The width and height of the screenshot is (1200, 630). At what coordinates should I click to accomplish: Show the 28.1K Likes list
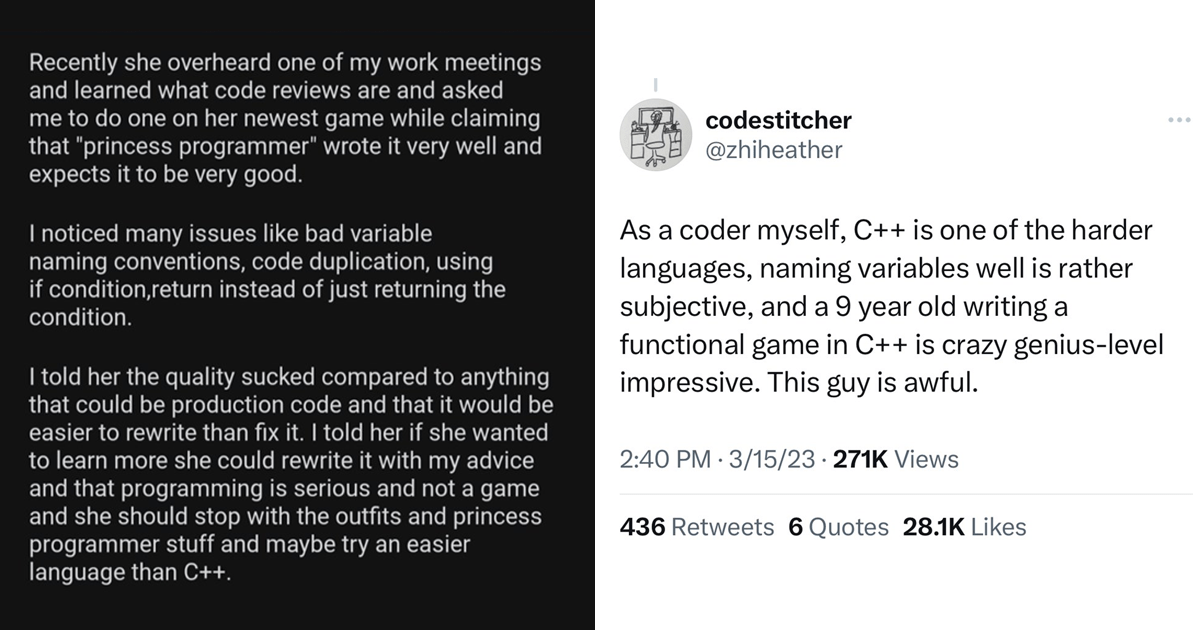click(x=964, y=527)
